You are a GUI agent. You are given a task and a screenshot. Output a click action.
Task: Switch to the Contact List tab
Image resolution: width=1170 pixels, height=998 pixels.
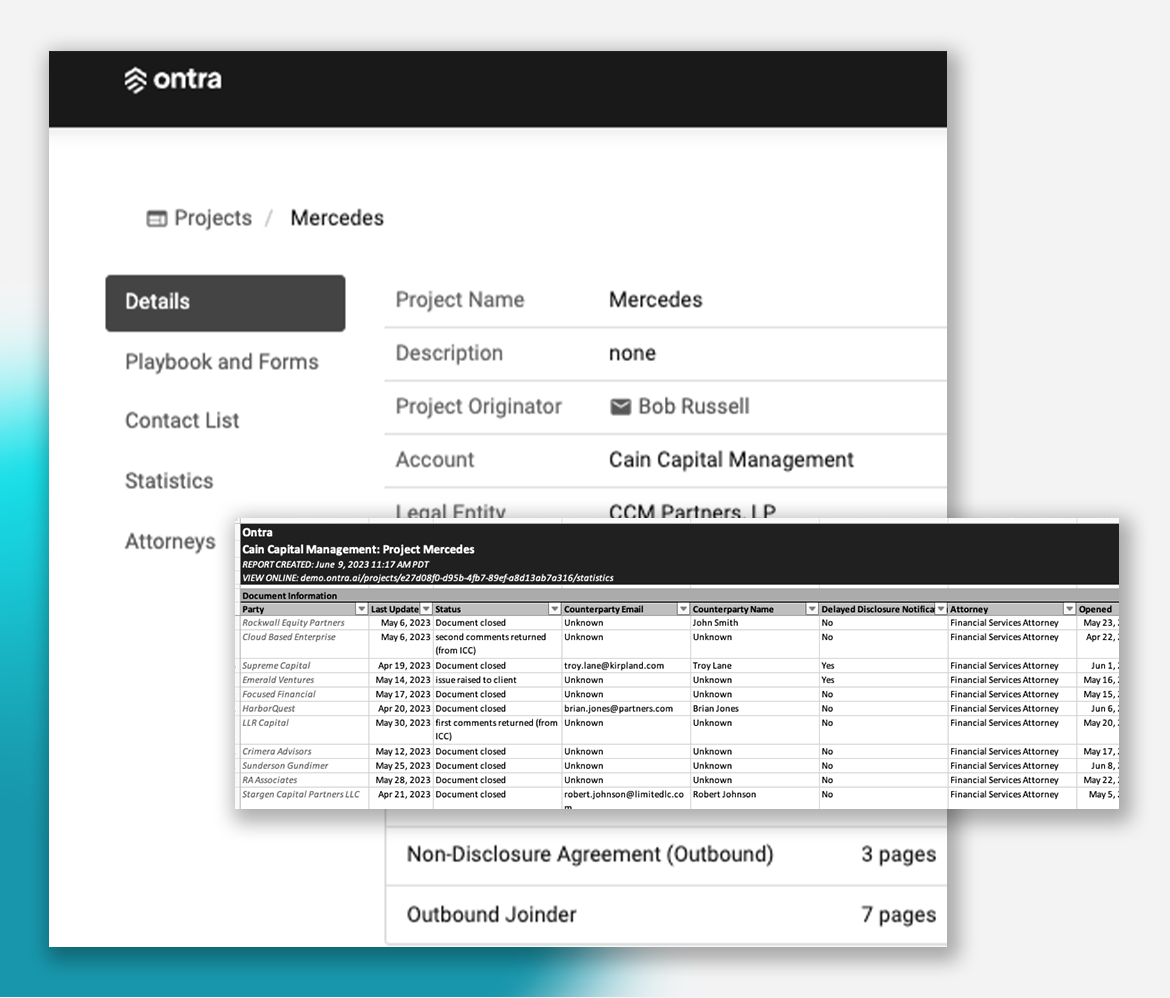click(x=182, y=421)
